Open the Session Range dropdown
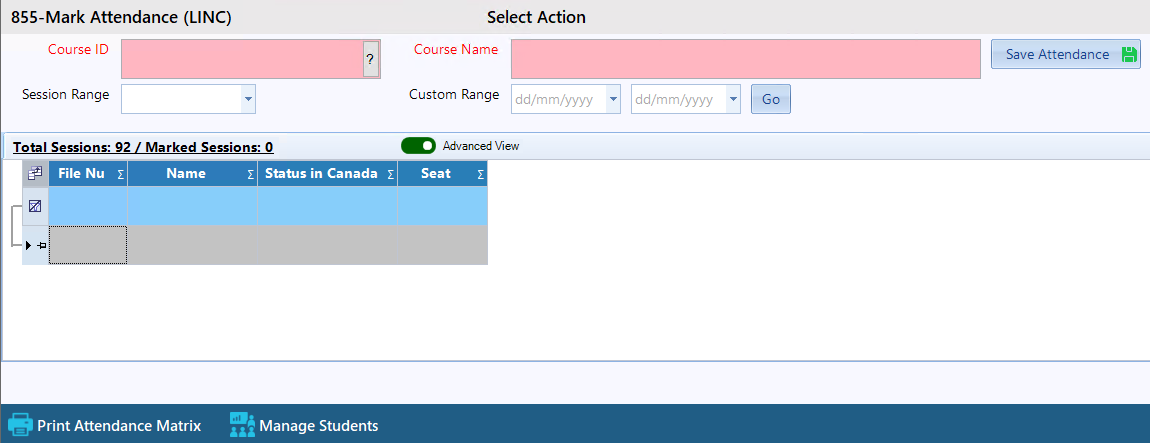 click(248, 99)
